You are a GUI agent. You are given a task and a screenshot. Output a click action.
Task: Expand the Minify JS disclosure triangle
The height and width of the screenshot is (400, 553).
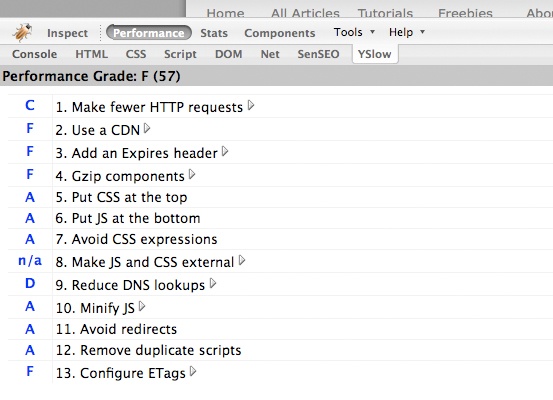coord(142,306)
